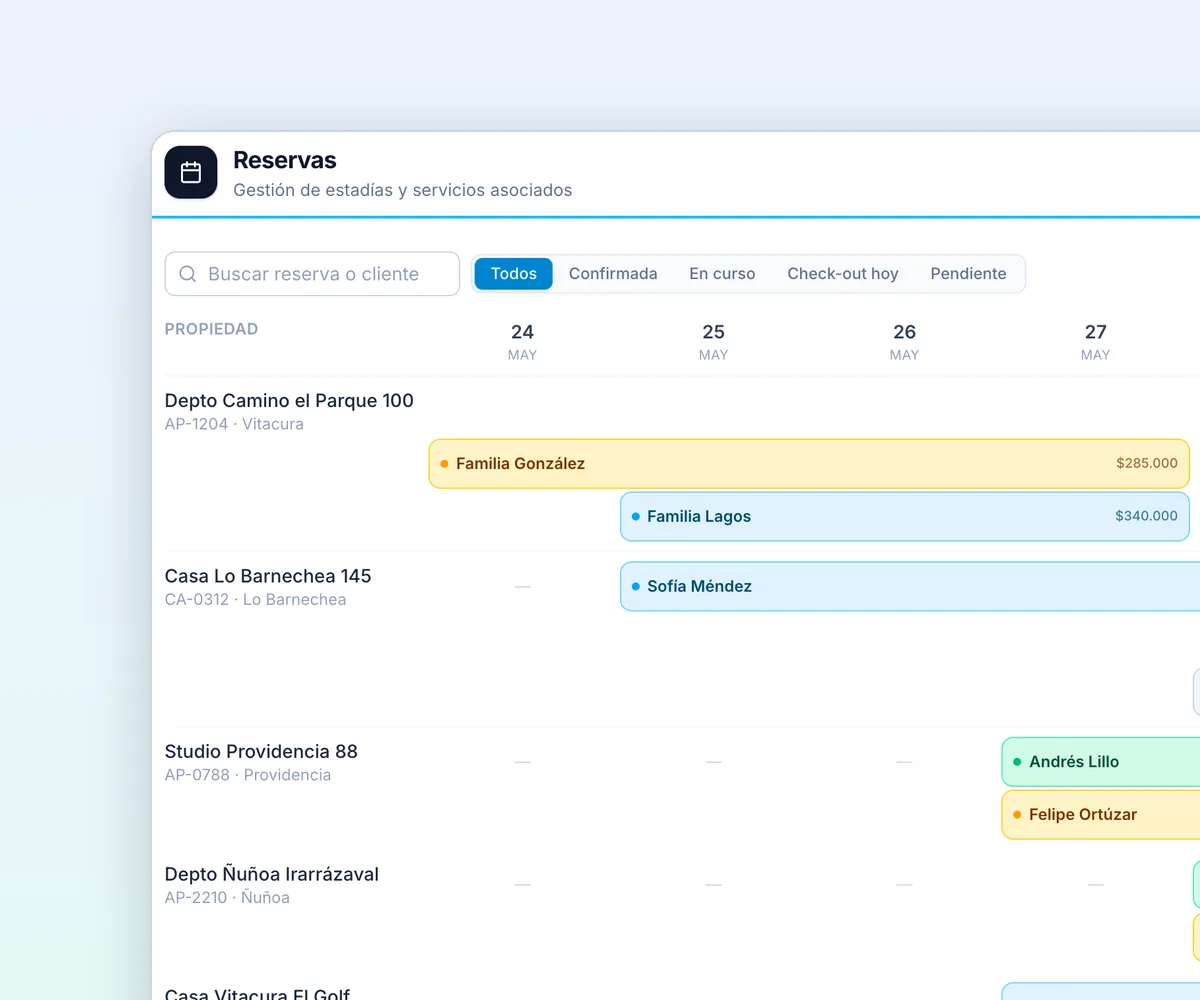Screen dimensions: 1200x1000
Task: Switch to Check-out hoy filter
Action: pos(843,274)
